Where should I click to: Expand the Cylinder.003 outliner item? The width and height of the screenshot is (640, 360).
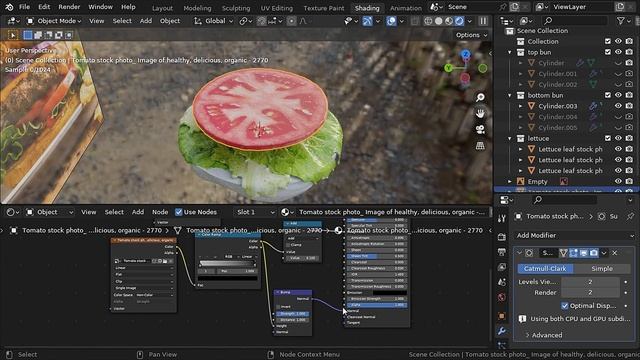pyautogui.click(x=520, y=106)
